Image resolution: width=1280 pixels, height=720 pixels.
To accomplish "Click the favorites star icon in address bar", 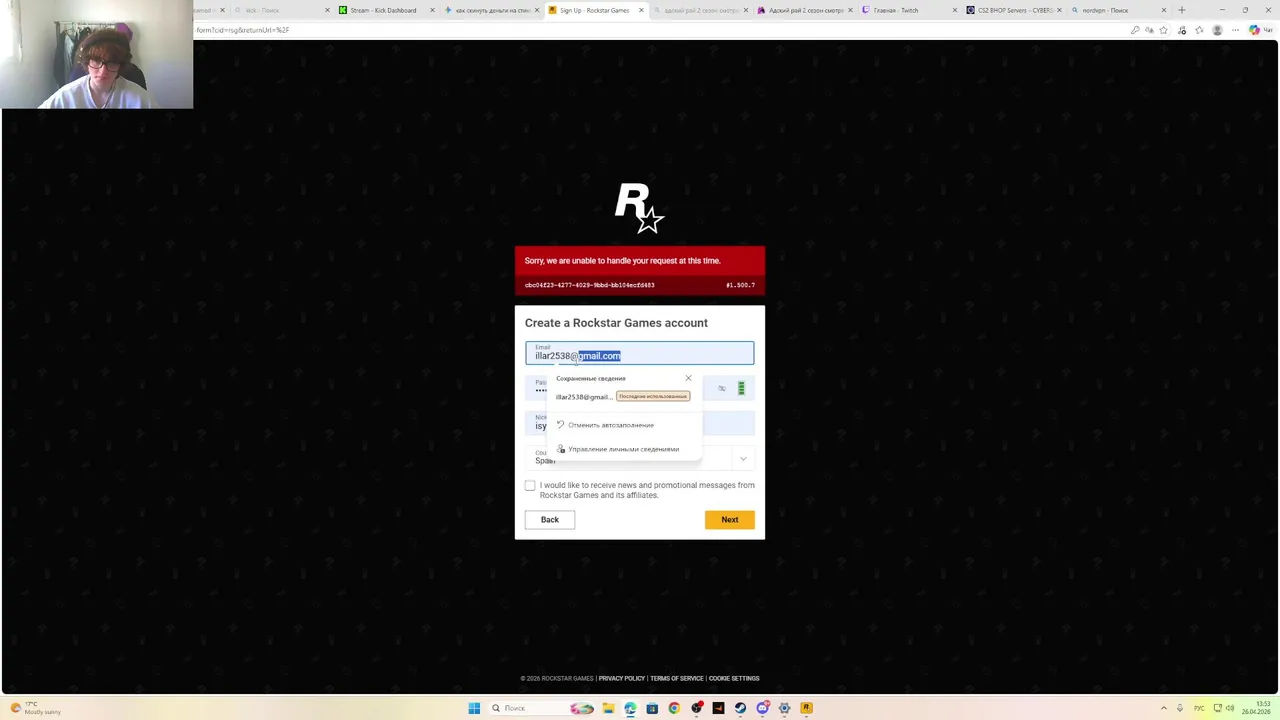I will (1164, 30).
